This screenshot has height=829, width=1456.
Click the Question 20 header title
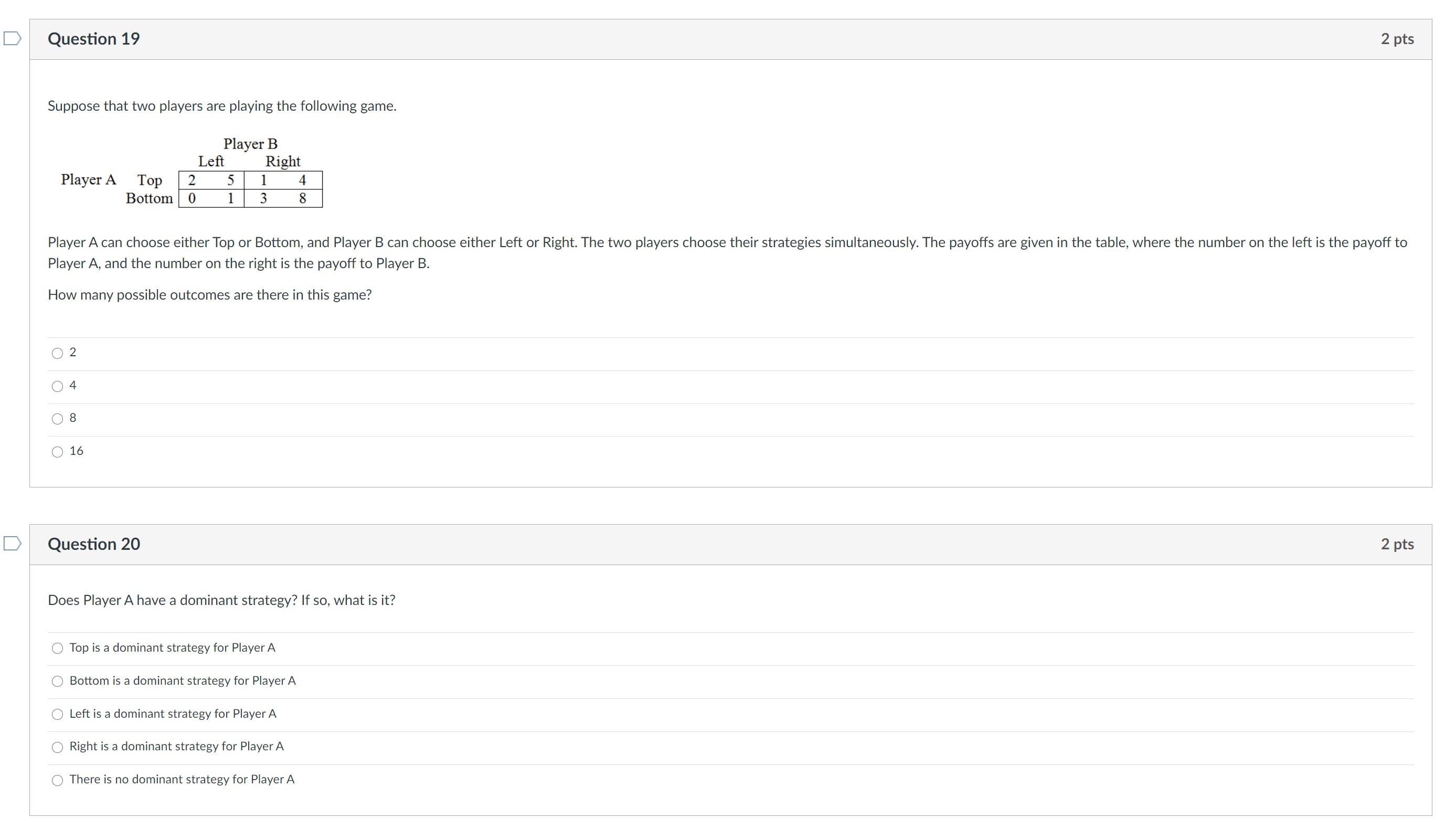coord(94,544)
